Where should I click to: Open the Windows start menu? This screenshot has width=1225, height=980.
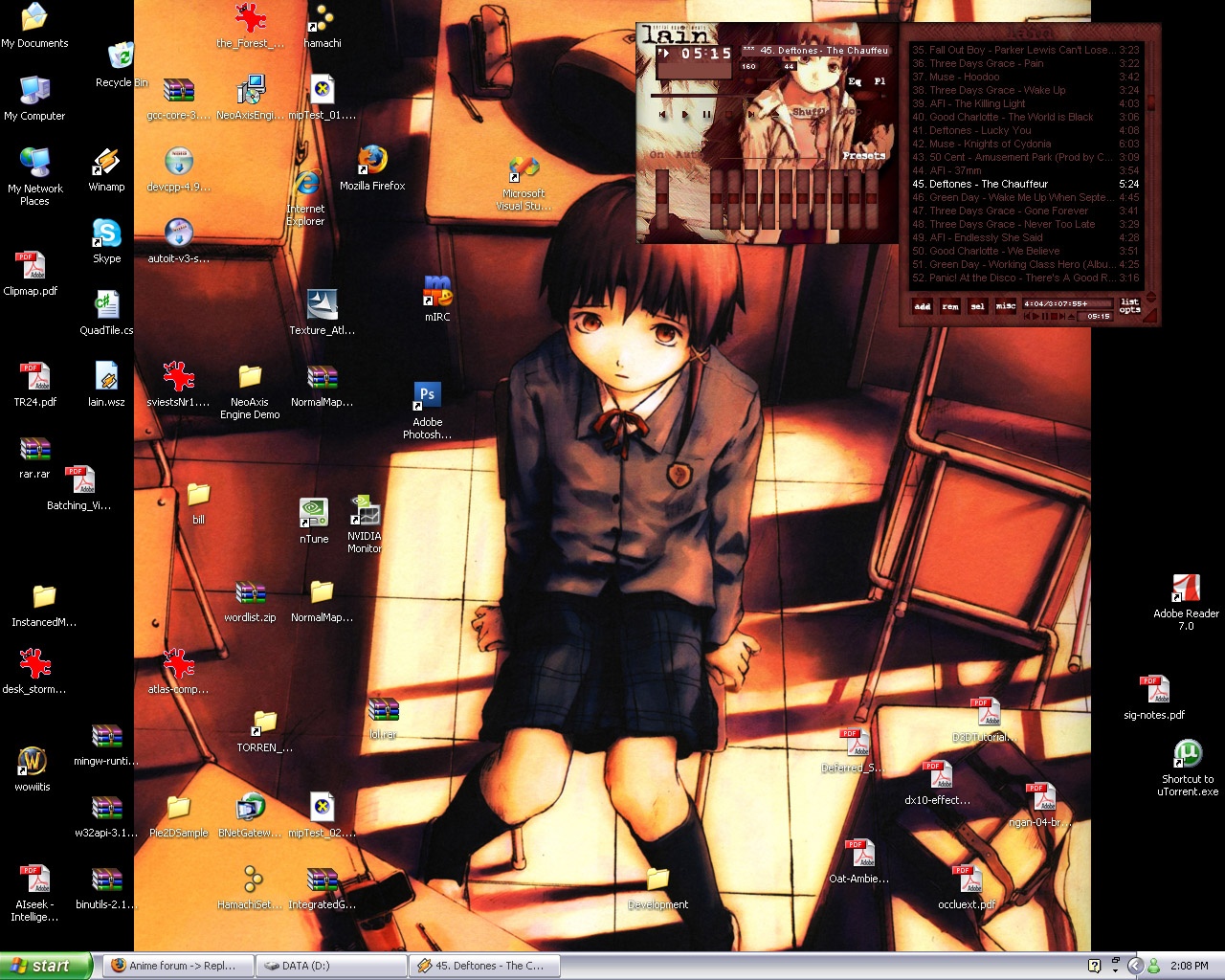pos(47,966)
